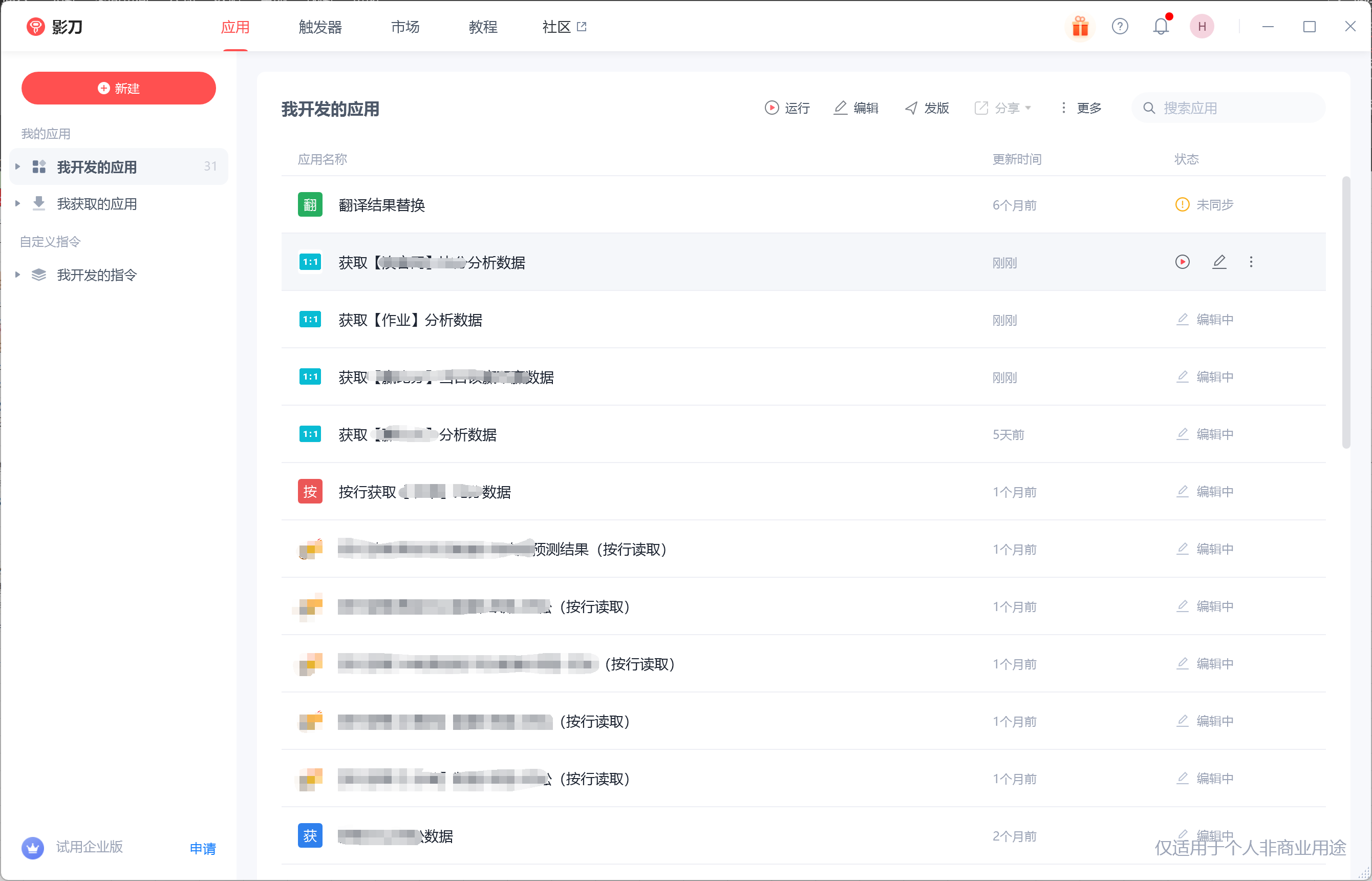Click the app list vertical scrollbar
The height and width of the screenshot is (881, 1372).
tap(1346, 312)
